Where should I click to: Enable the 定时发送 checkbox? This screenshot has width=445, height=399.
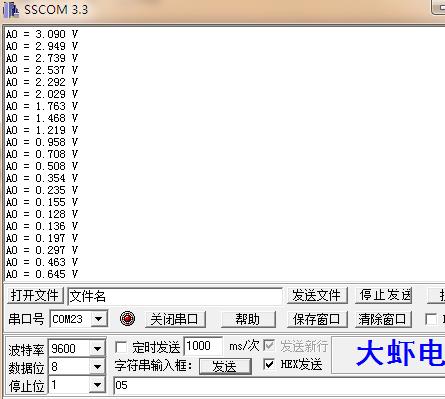(121, 347)
